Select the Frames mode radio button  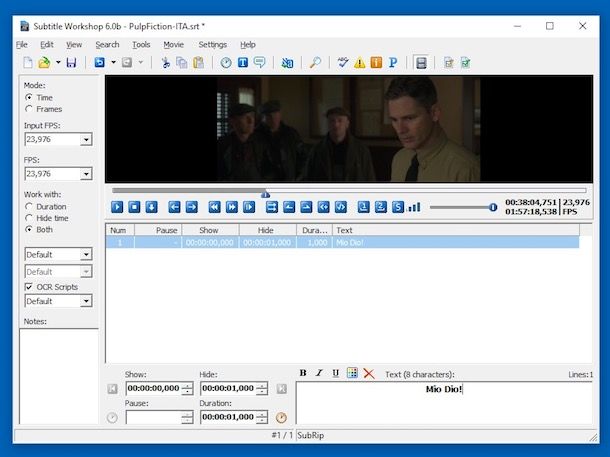(x=29, y=109)
